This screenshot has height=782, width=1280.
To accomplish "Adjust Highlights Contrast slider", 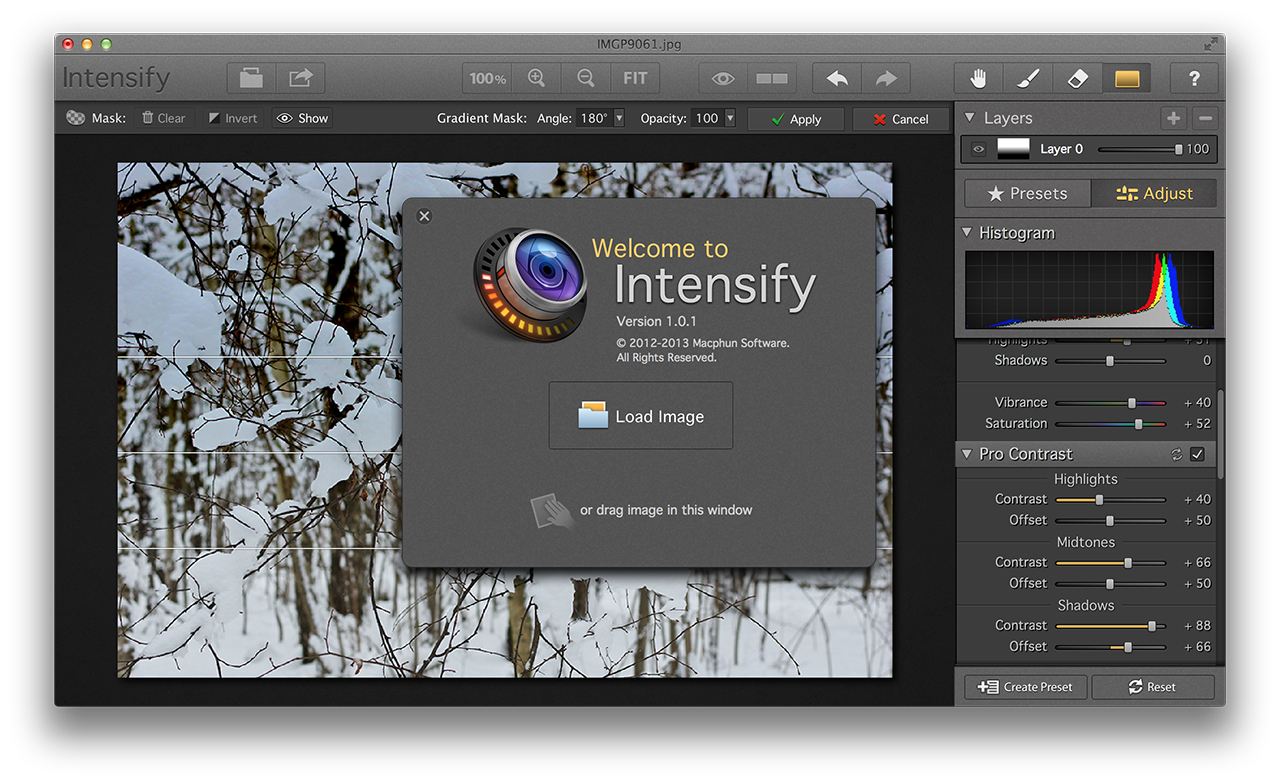I will (1111, 499).
